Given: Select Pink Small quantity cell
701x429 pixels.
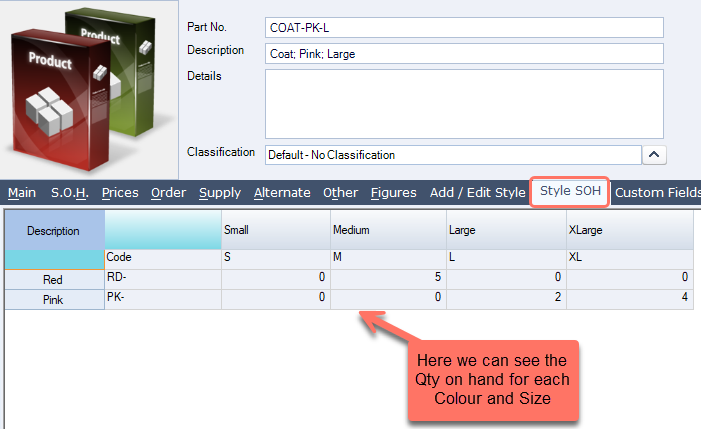Looking at the screenshot, I should (x=276, y=299).
